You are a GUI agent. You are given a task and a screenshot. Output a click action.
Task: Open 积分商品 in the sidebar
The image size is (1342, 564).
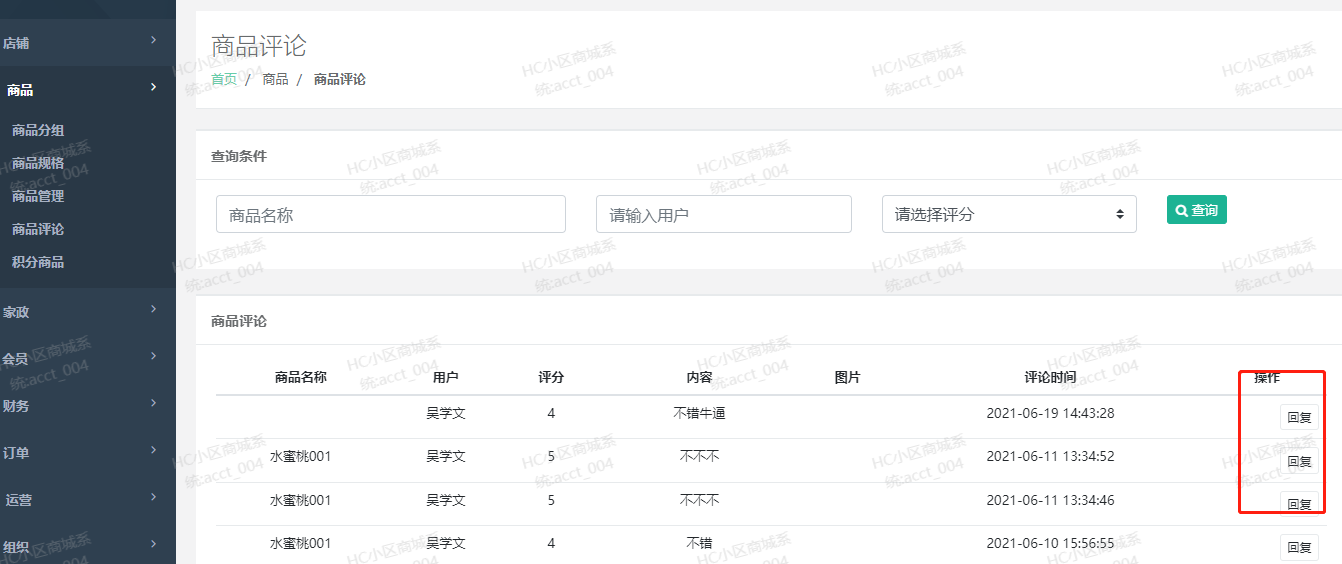(38, 262)
